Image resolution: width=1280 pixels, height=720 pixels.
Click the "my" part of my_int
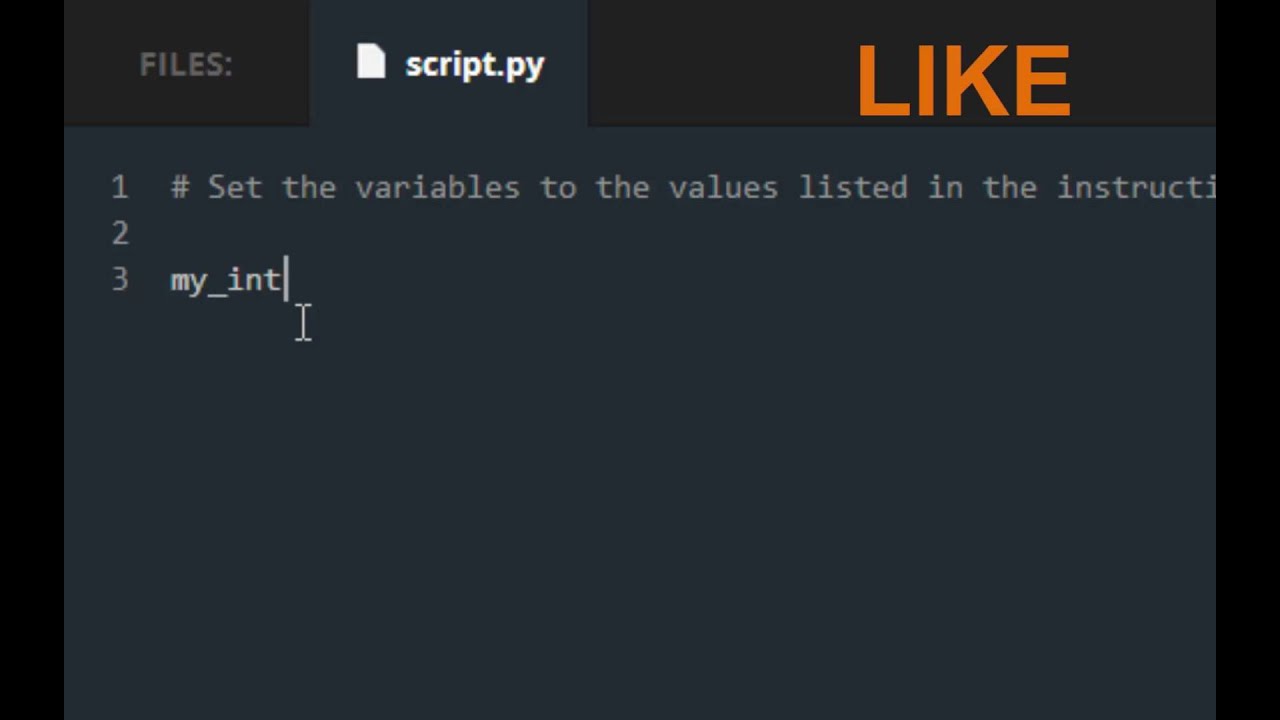tap(188, 281)
